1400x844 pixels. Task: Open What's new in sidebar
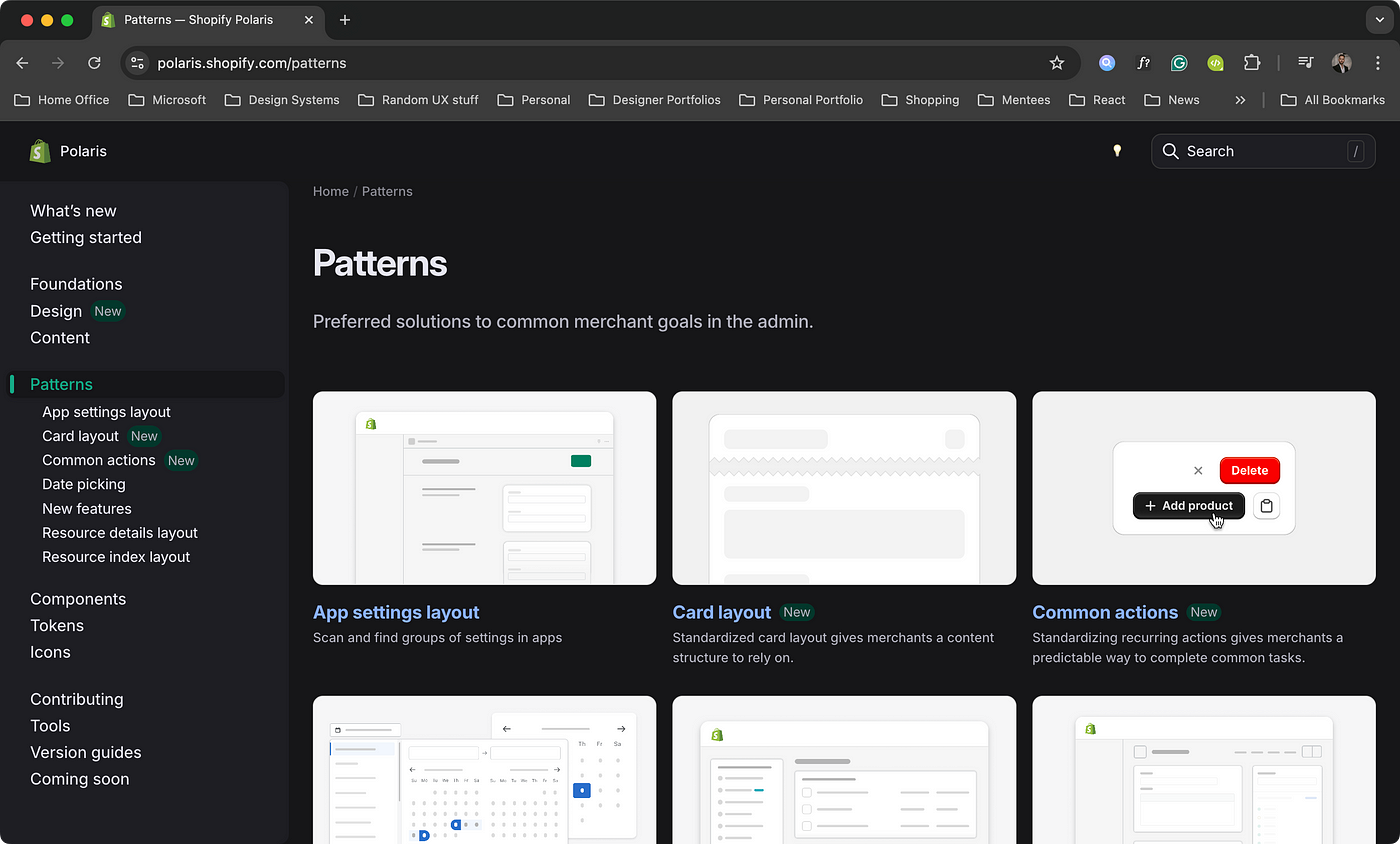[73, 211]
